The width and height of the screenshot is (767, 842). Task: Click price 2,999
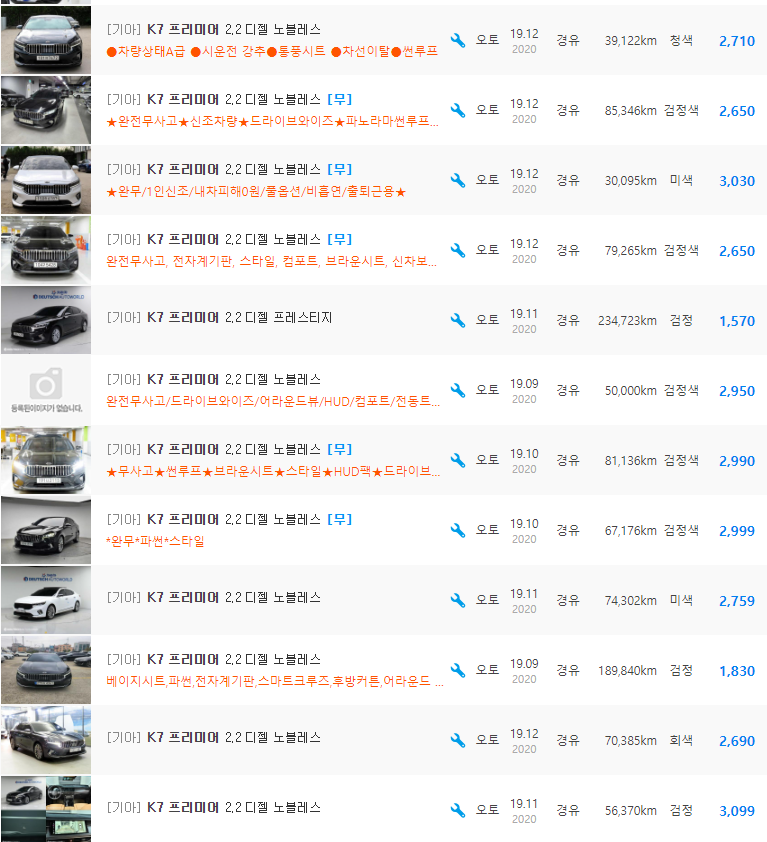737,531
